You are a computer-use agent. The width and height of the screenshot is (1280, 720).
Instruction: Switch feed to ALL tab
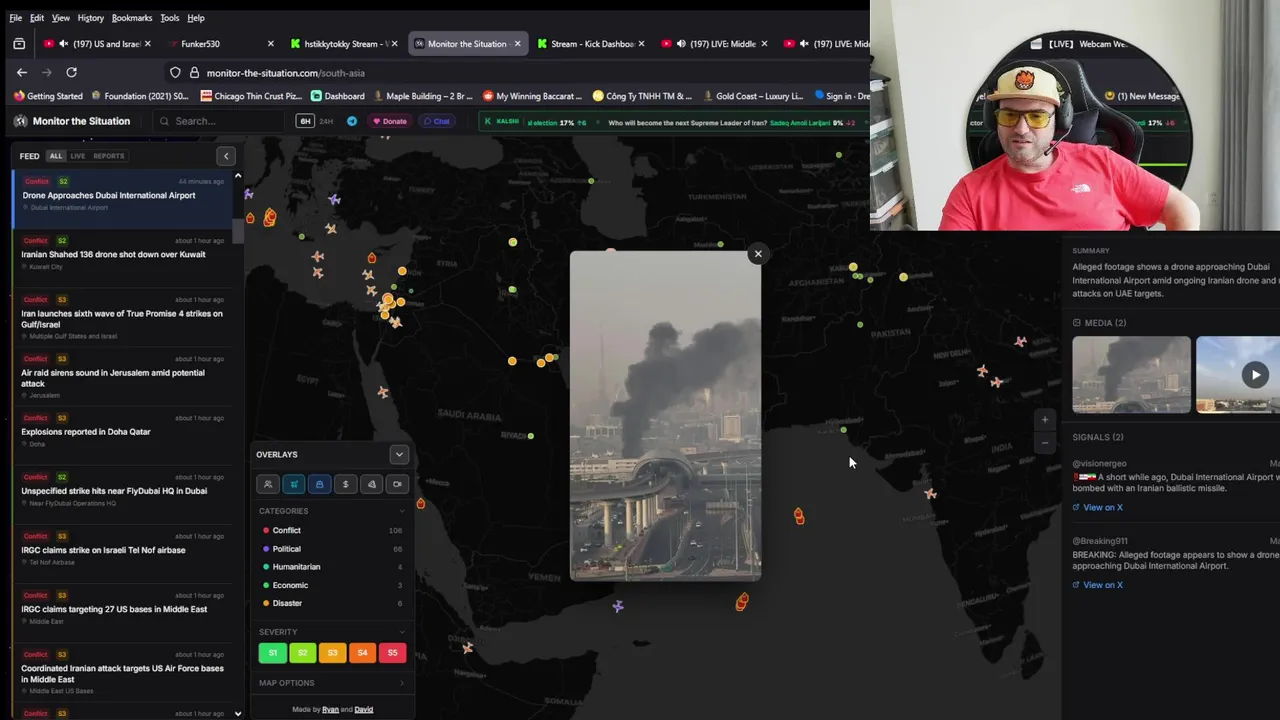pyautogui.click(x=56, y=156)
